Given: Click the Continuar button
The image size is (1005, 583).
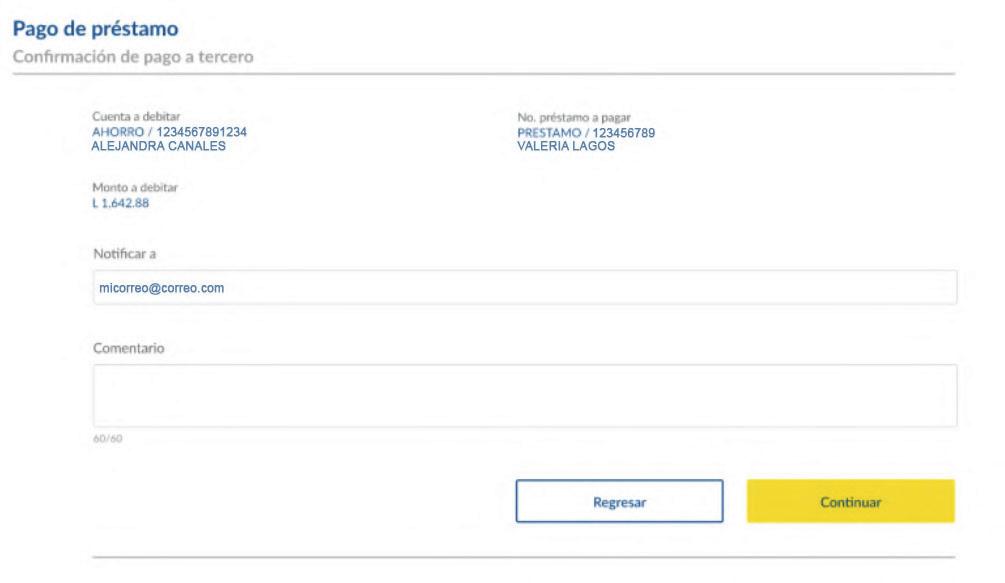Looking at the screenshot, I should click(x=850, y=501).
